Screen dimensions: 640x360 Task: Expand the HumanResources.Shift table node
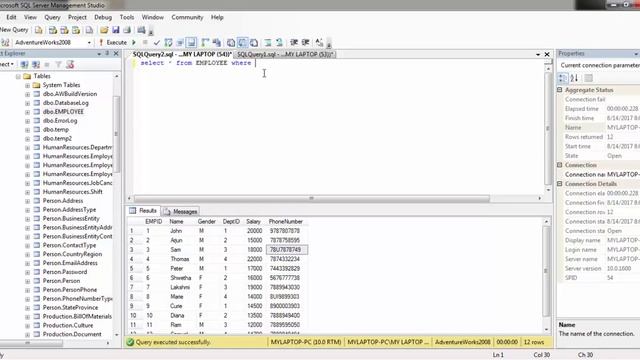(x=27, y=192)
